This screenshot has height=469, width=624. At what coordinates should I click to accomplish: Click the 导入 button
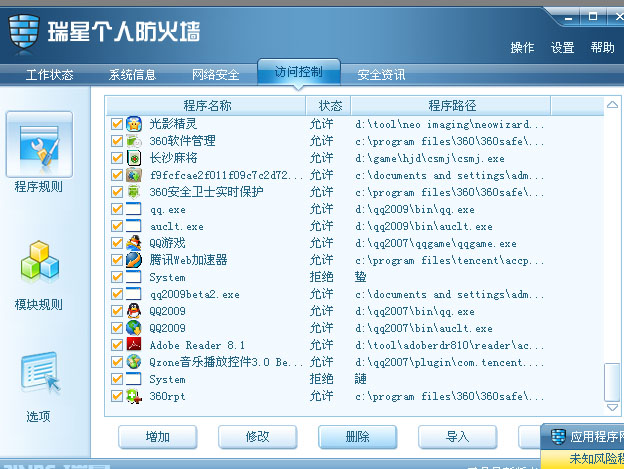click(x=457, y=437)
